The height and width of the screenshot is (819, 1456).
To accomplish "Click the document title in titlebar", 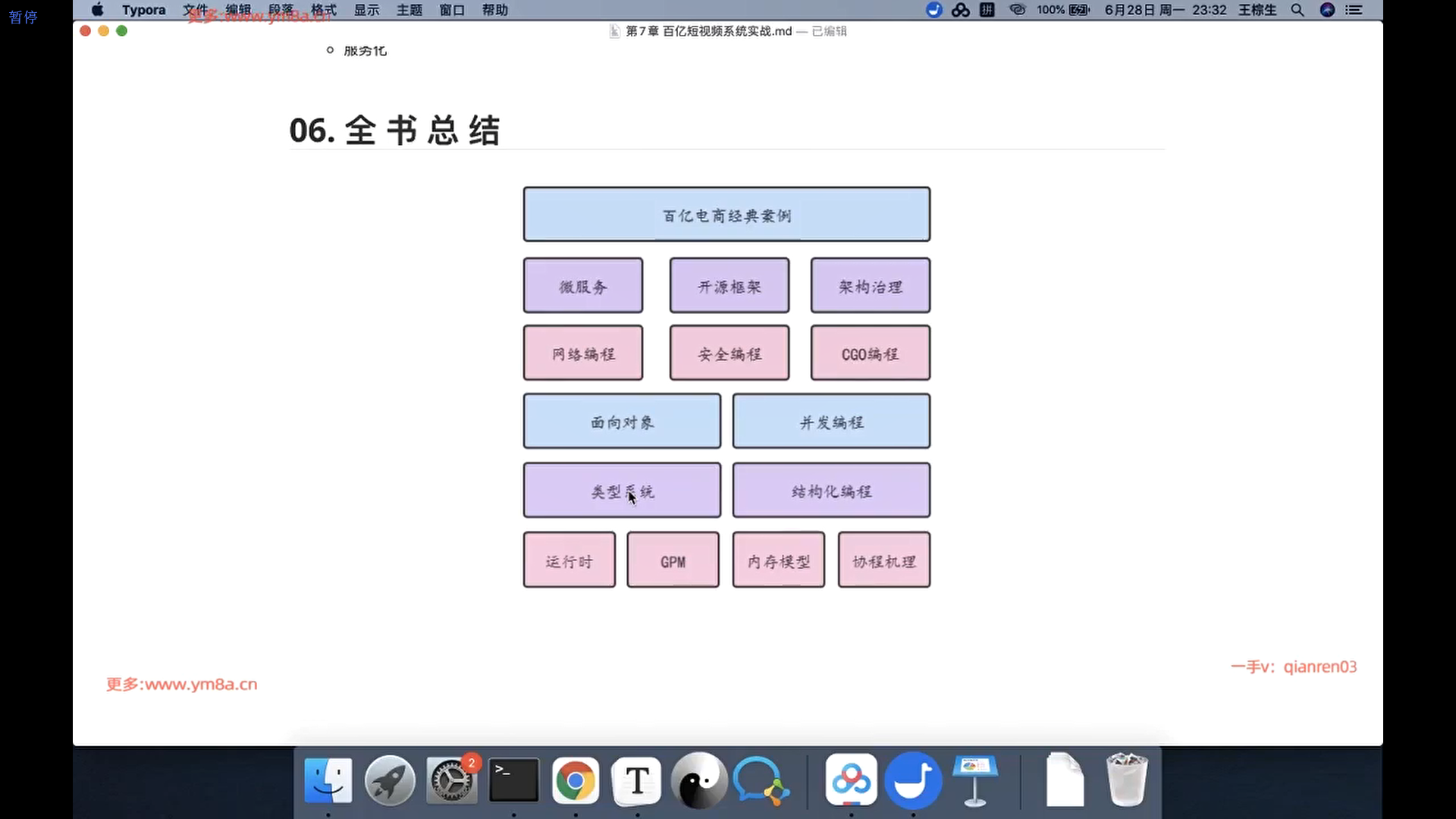I will click(x=708, y=31).
